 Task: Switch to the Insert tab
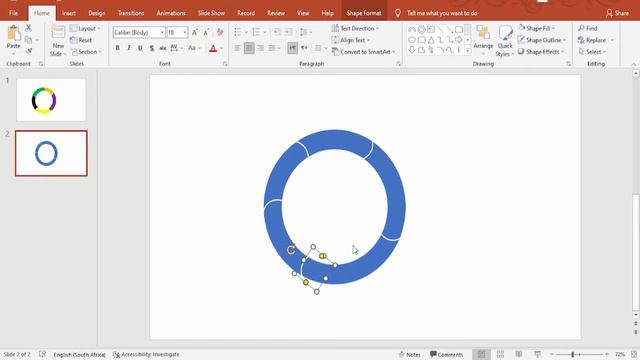(x=69, y=13)
